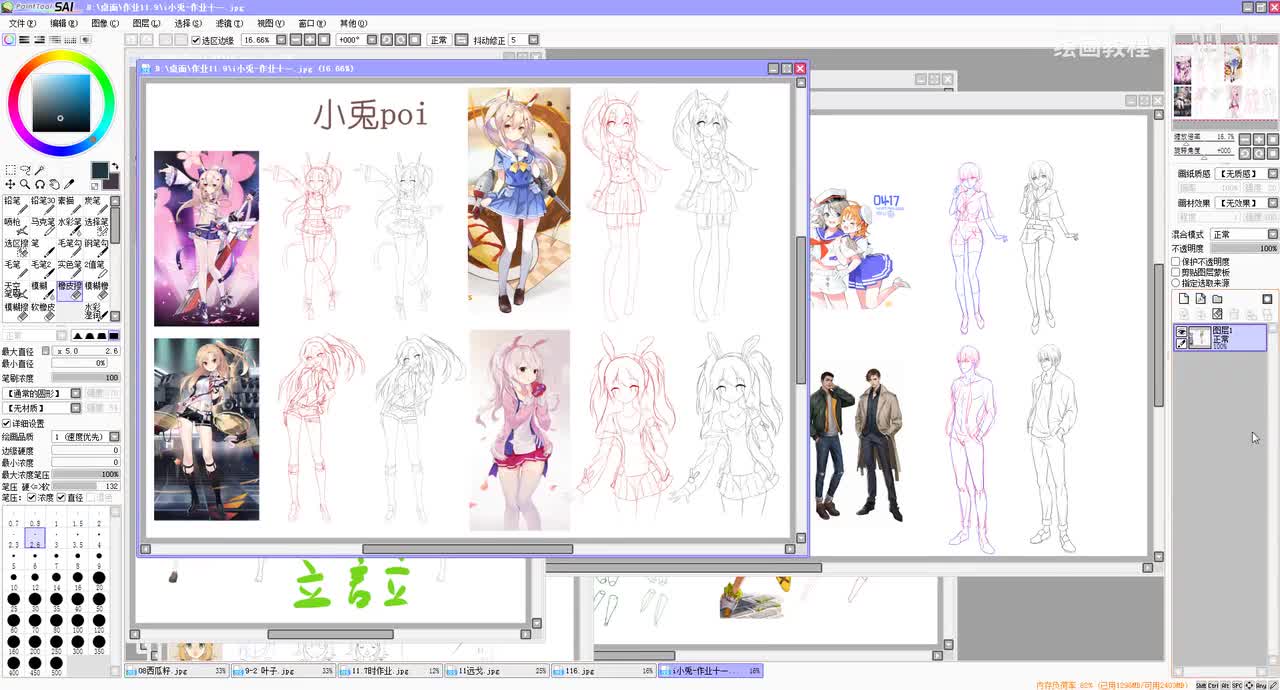Click the navigator canvas thumbnail
This screenshot has width=1280, height=690.
click(1225, 82)
